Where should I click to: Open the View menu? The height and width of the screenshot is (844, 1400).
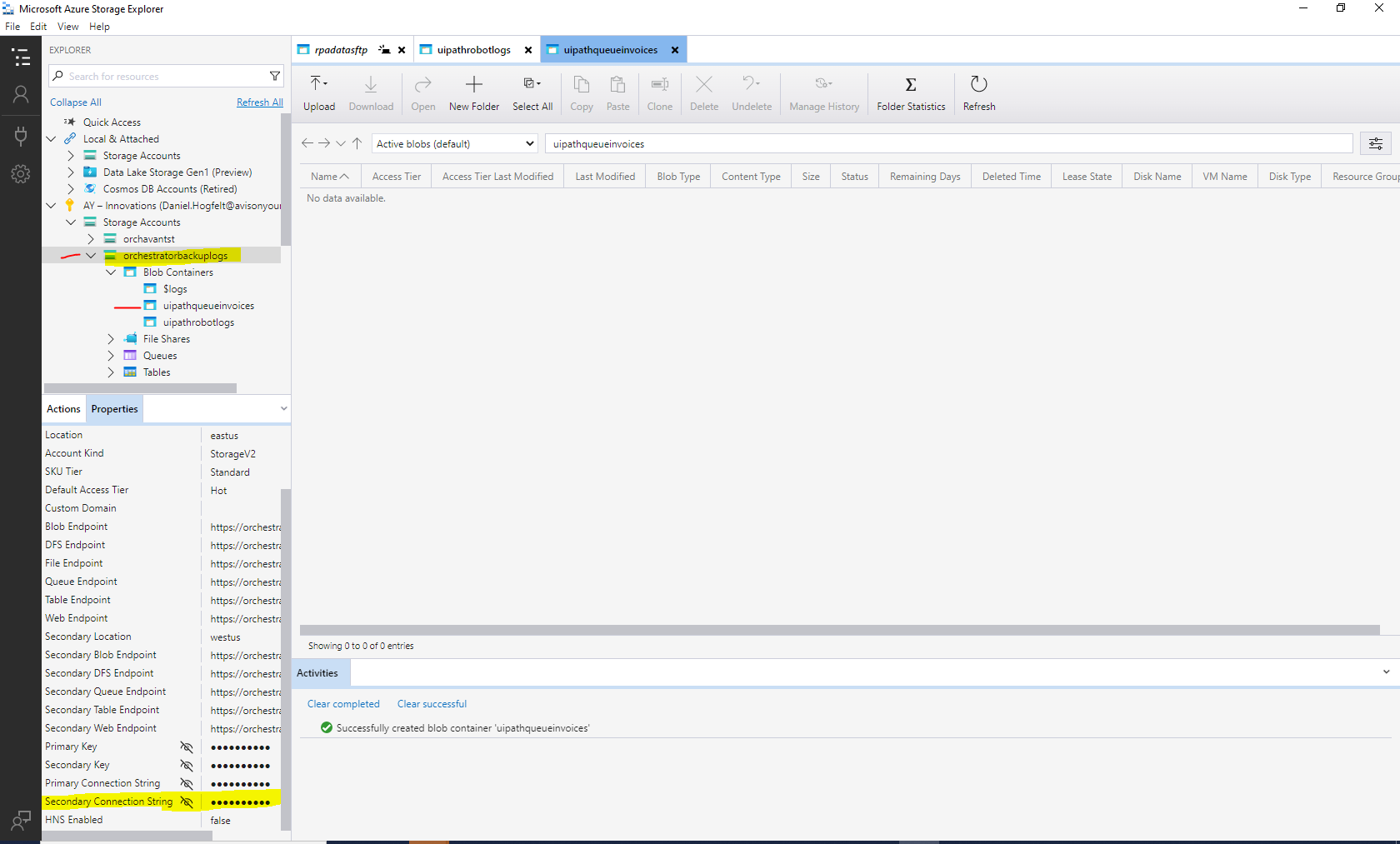pyautogui.click(x=68, y=27)
